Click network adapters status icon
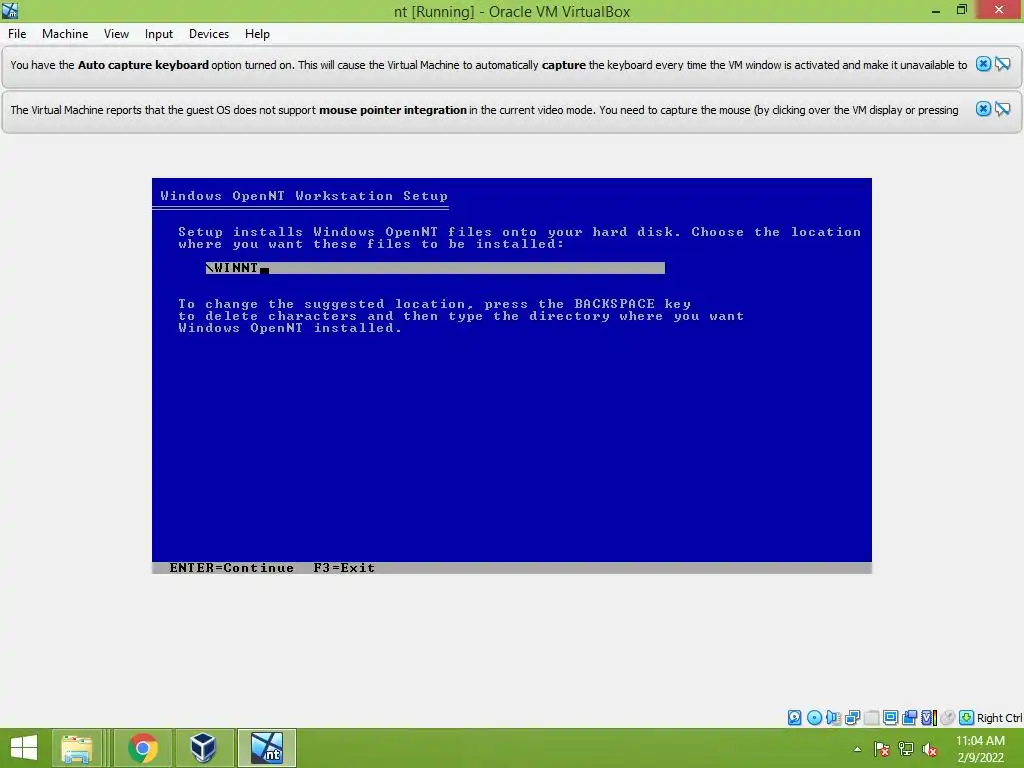This screenshot has width=1024, height=768. click(852, 718)
